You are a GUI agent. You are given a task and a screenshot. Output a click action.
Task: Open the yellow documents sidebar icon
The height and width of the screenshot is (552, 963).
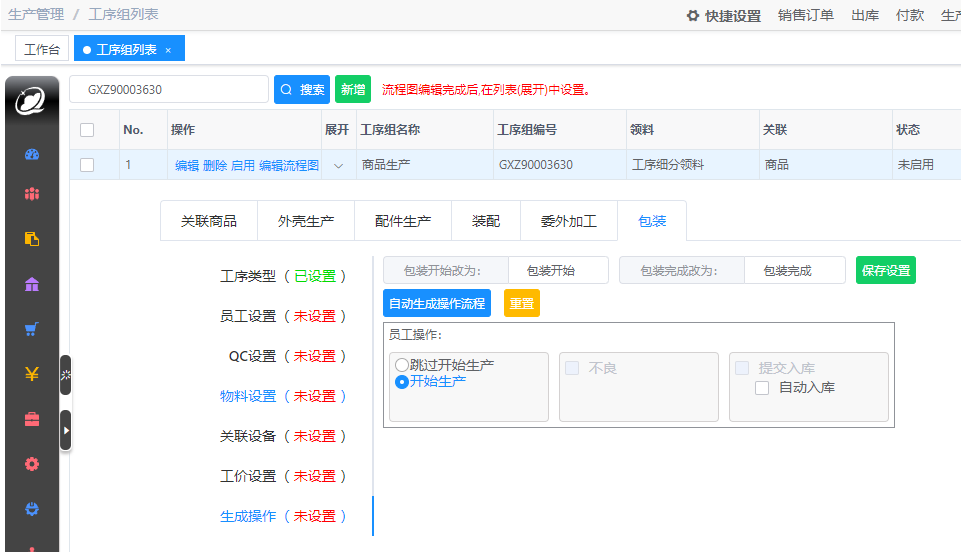pos(32,239)
